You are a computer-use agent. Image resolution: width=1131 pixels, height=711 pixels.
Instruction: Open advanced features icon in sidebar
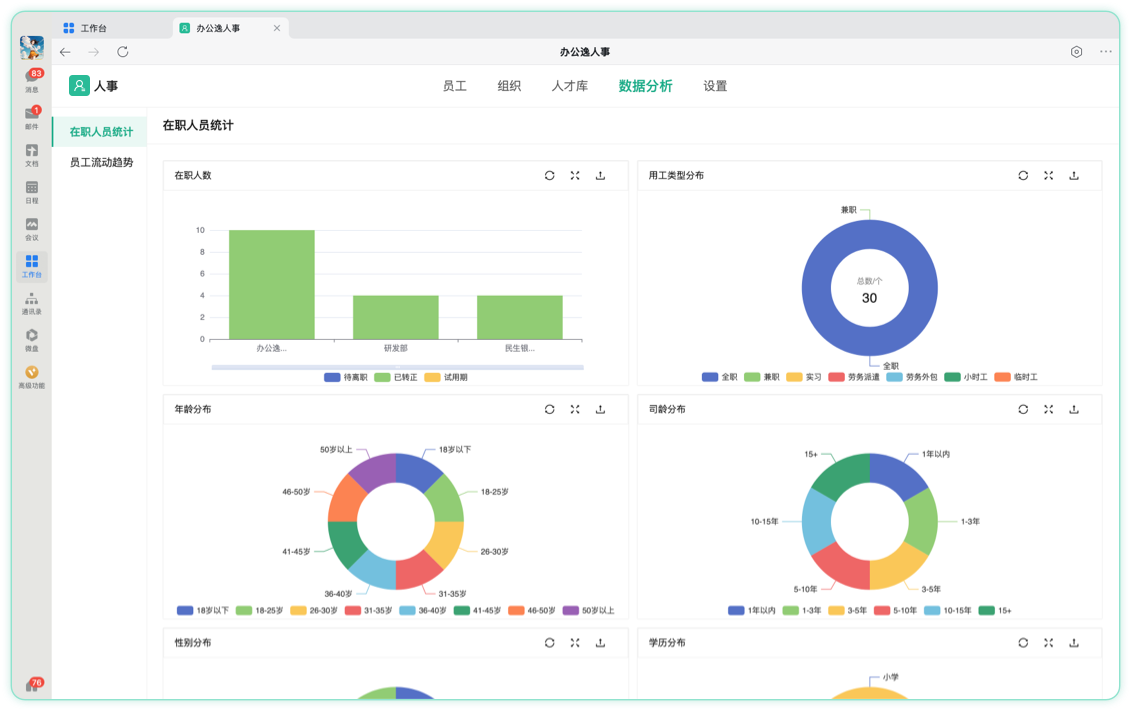pos(32,377)
